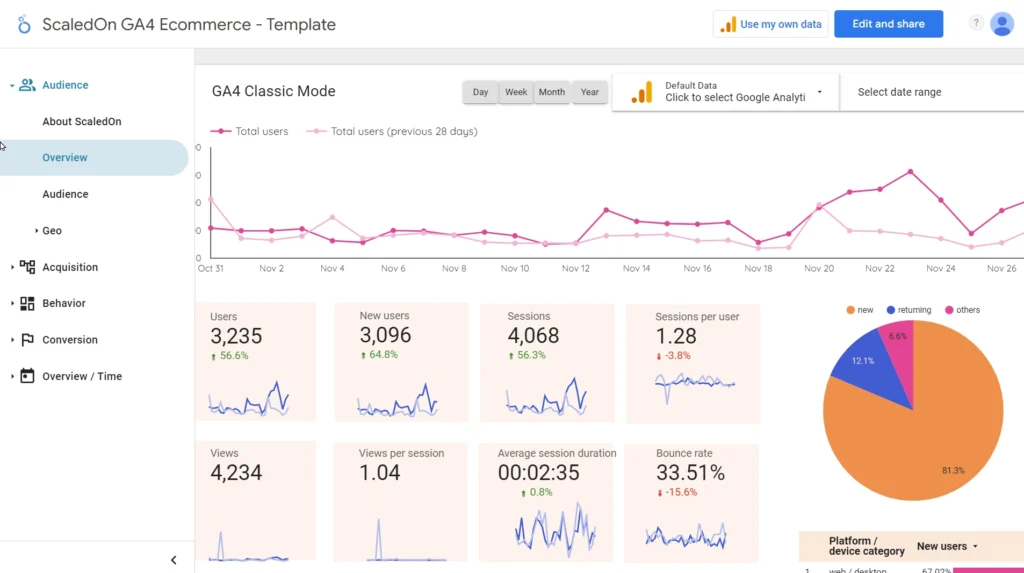1024x573 pixels.
Task: Click the Acquisition section icon
Action: [x=27, y=267]
